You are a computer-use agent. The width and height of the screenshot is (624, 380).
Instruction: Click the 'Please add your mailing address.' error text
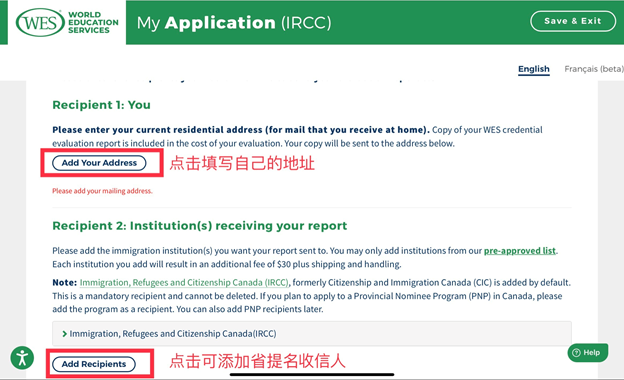pyautogui.click(x=102, y=191)
